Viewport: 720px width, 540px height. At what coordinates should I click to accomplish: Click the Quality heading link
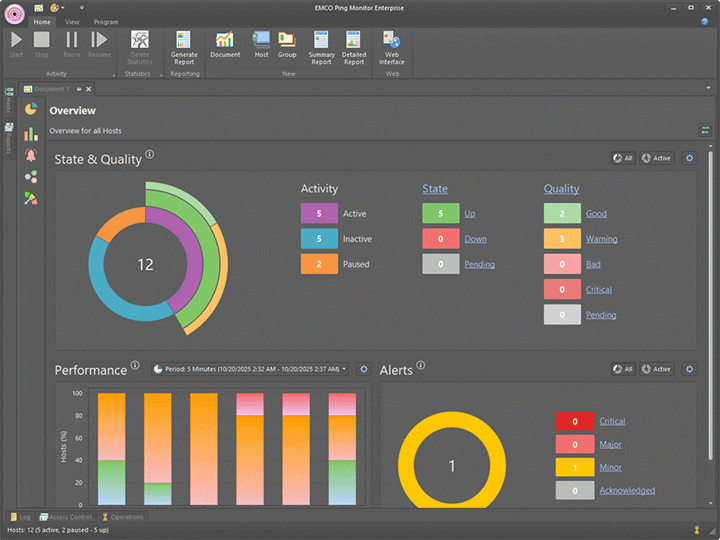click(x=561, y=189)
